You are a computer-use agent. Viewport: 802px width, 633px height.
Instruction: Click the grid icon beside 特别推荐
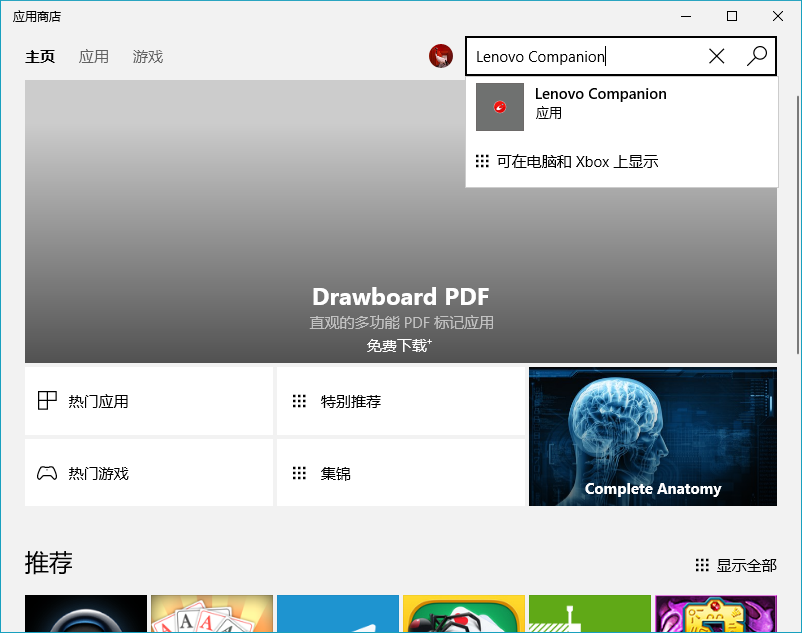coord(299,401)
